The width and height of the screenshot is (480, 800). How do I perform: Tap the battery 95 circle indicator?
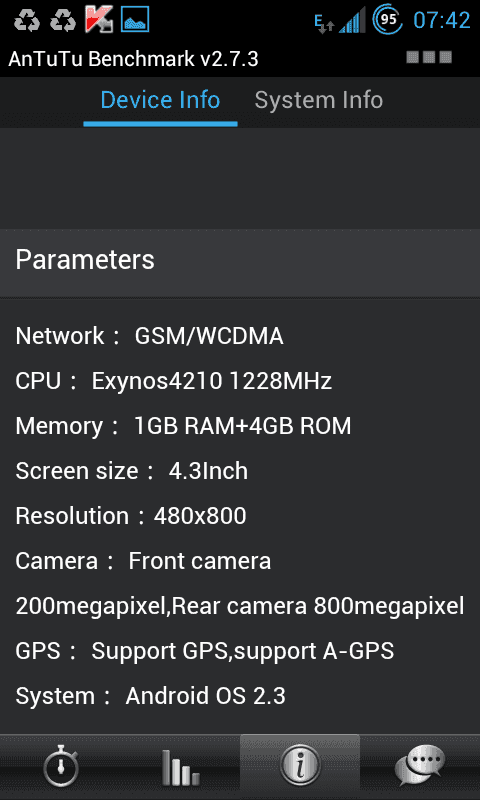tap(388, 20)
